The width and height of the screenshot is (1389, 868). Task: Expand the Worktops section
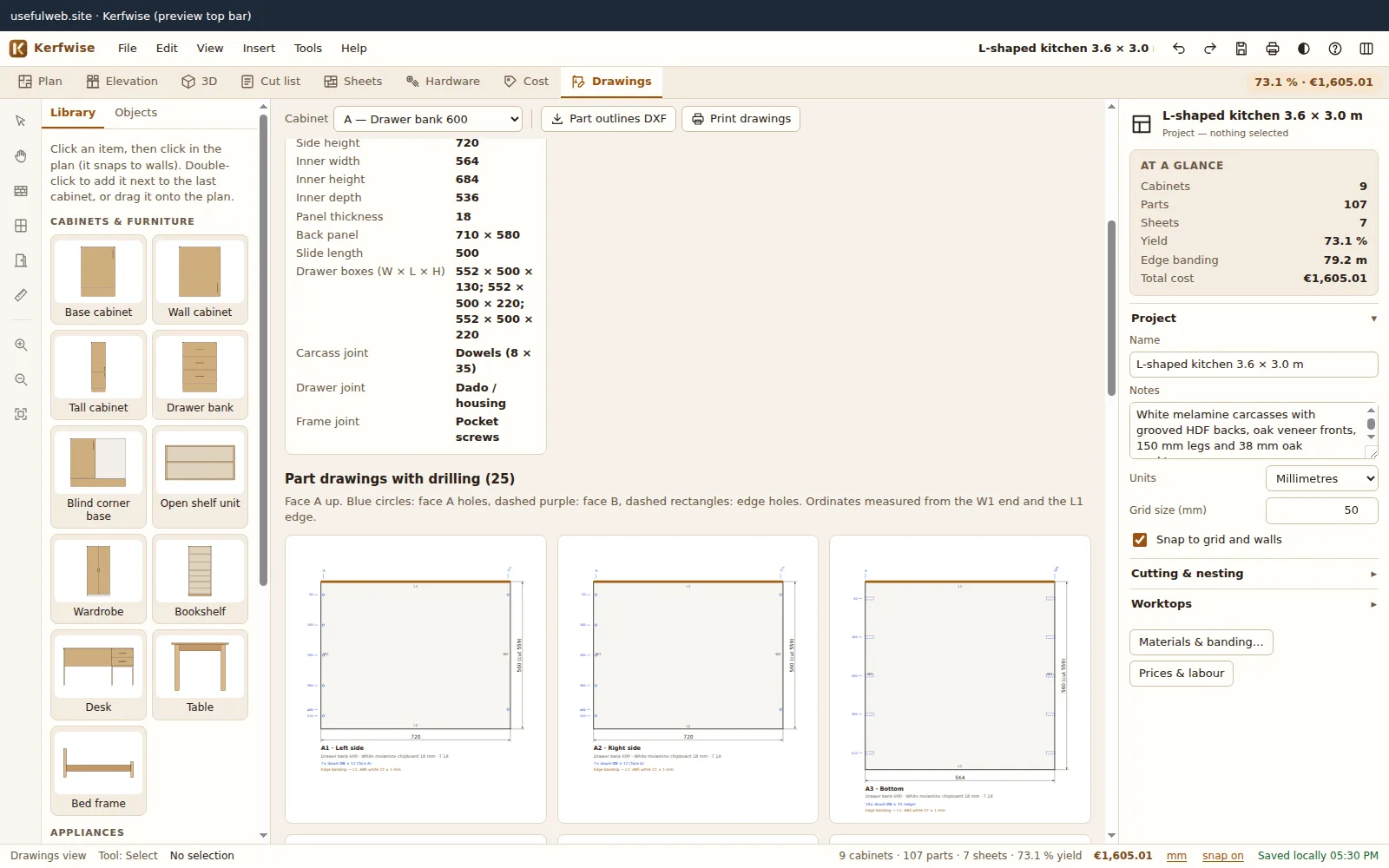[x=1254, y=604]
